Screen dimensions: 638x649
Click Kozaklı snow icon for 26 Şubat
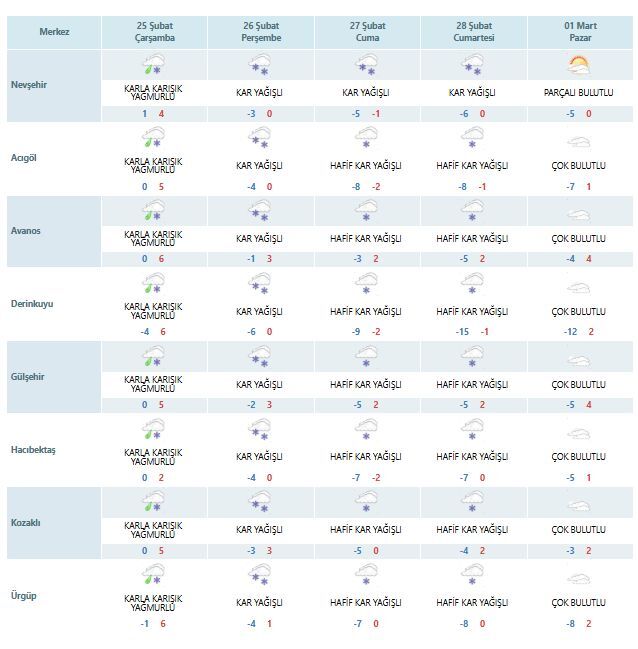(260, 503)
